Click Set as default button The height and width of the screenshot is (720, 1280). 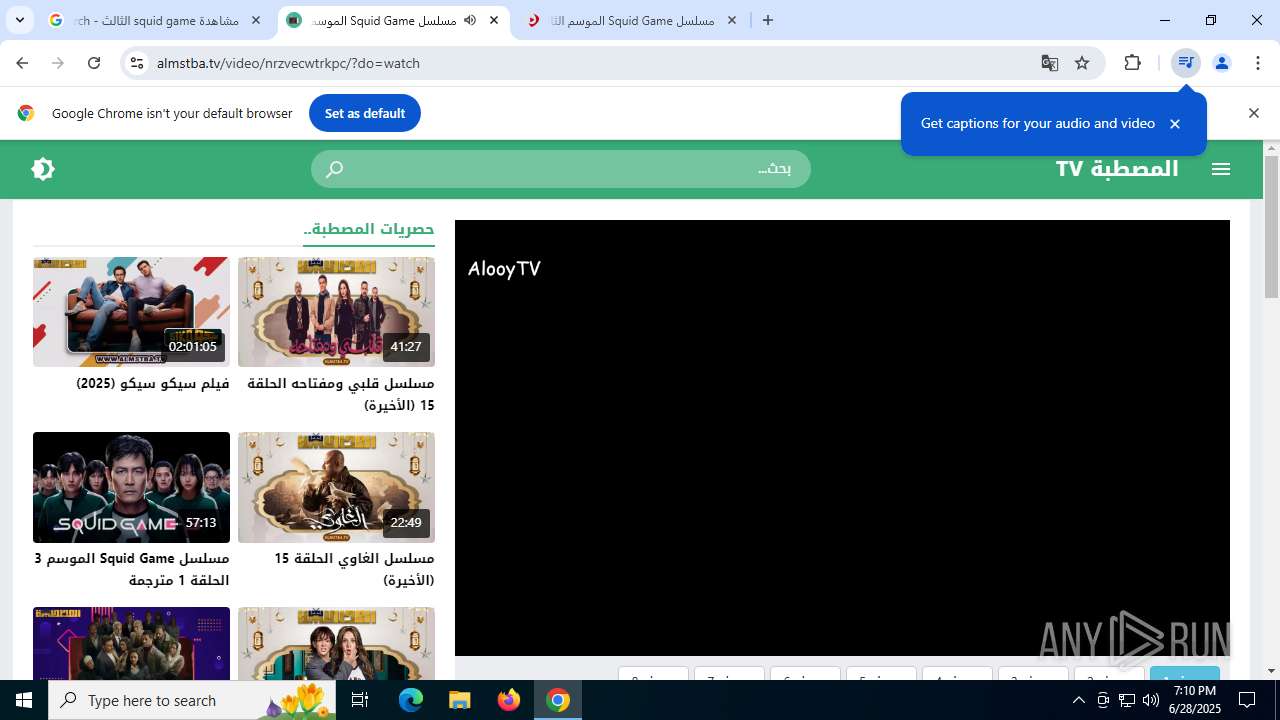coord(365,113)
